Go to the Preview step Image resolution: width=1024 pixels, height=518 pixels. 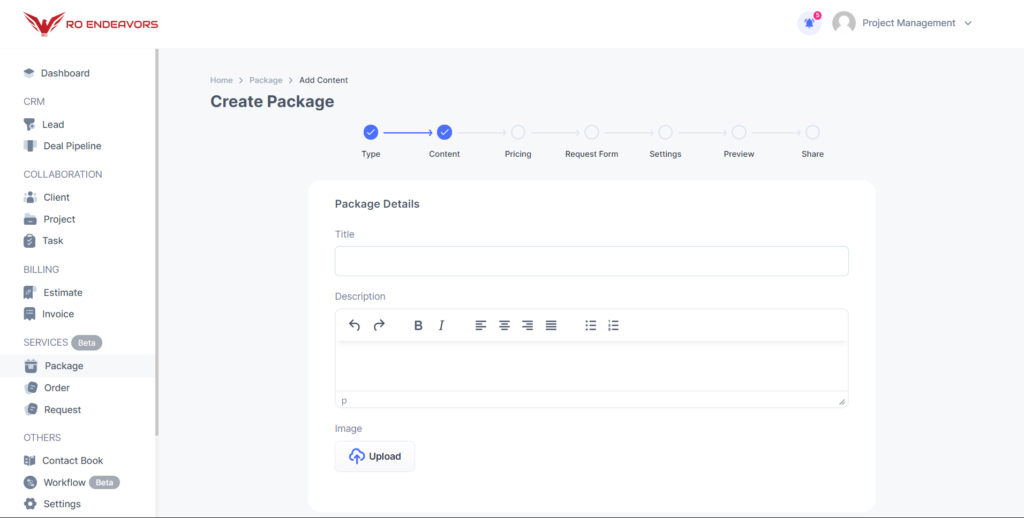pos(739,132)
